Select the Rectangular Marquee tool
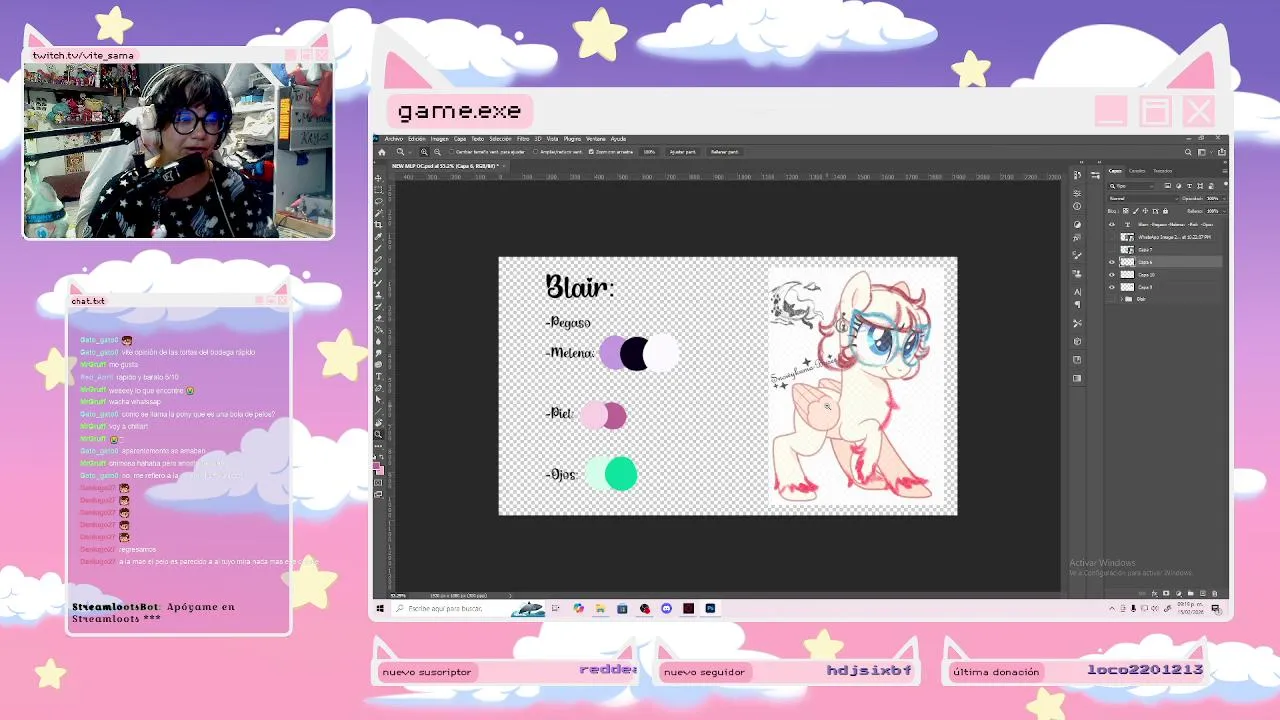 coord(379,189)
